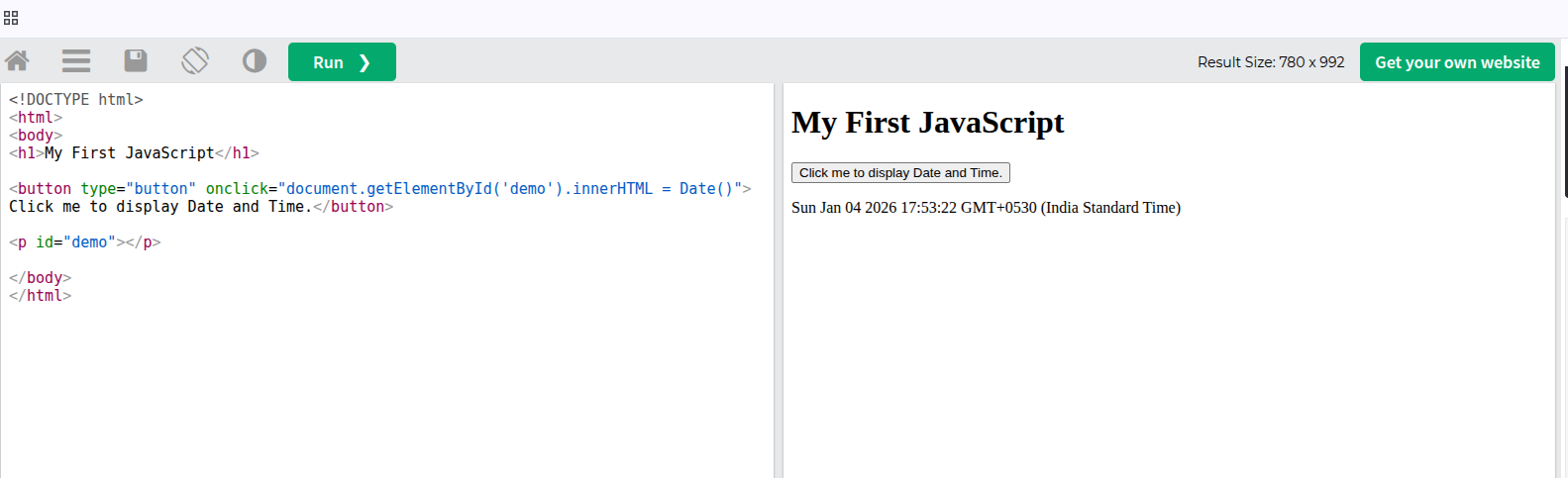Click the four-square grid icon at top left
The height and width of the screenshot is (478, 1568).
coord(11,18)
